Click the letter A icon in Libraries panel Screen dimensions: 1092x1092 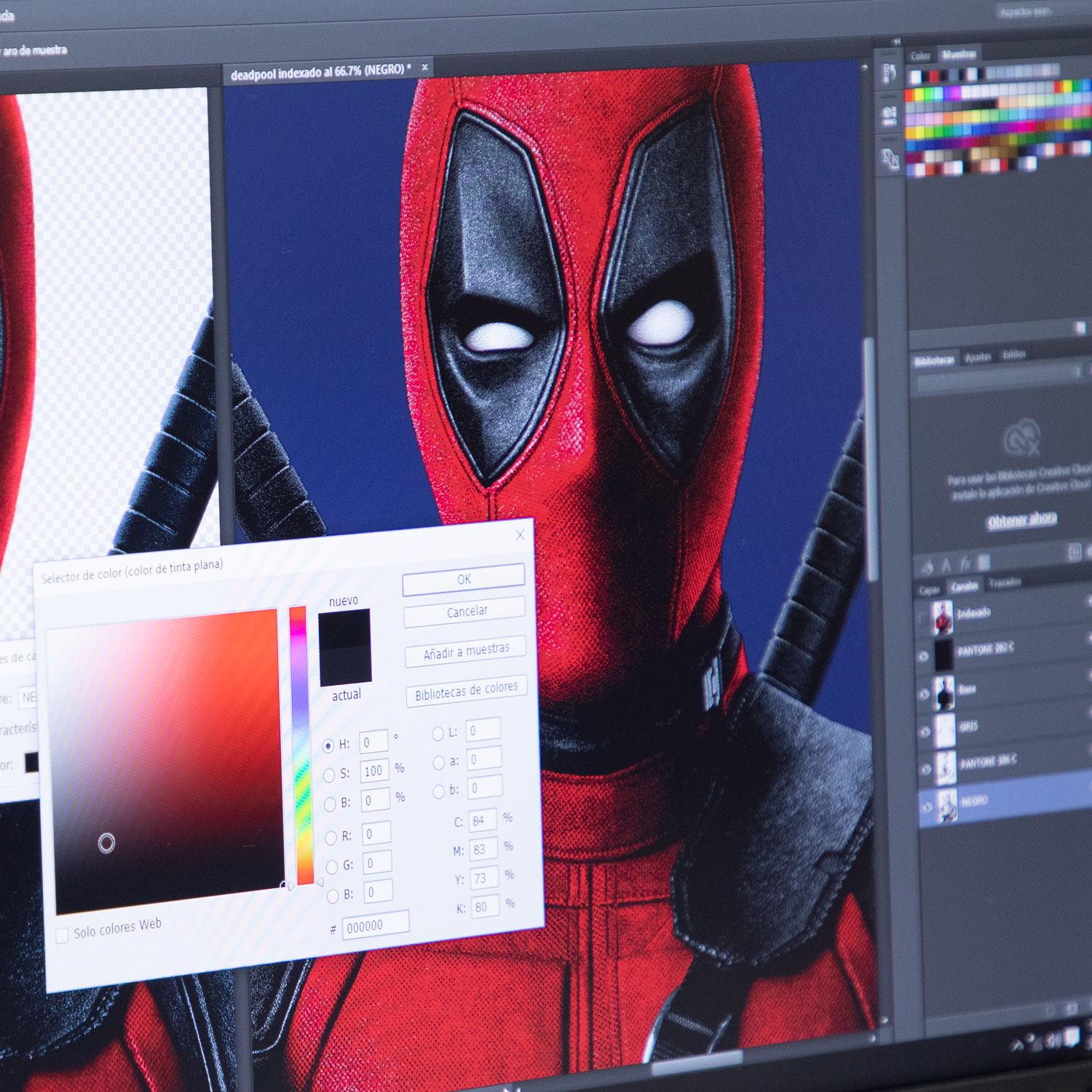946,565
